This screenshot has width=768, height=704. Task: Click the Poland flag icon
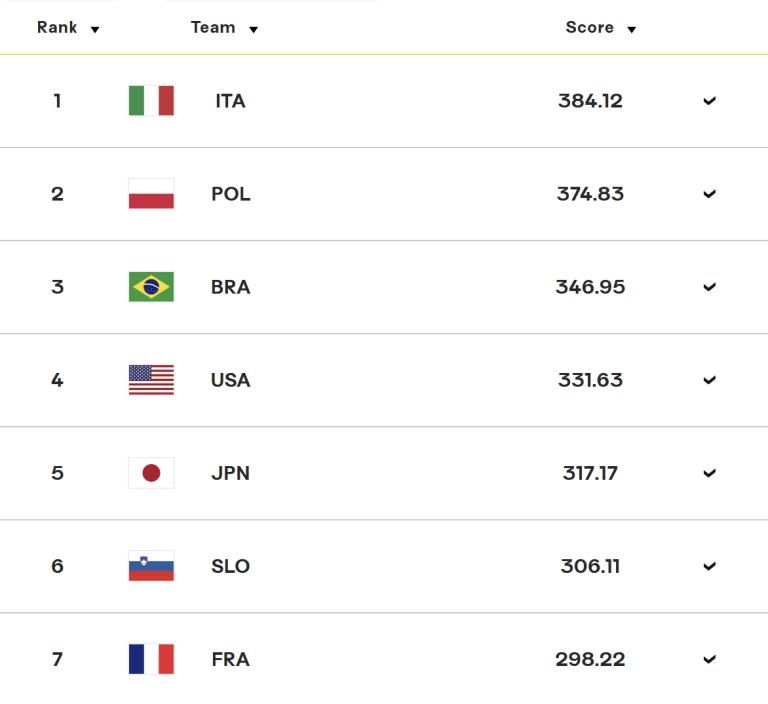click(x=151, y=194)
